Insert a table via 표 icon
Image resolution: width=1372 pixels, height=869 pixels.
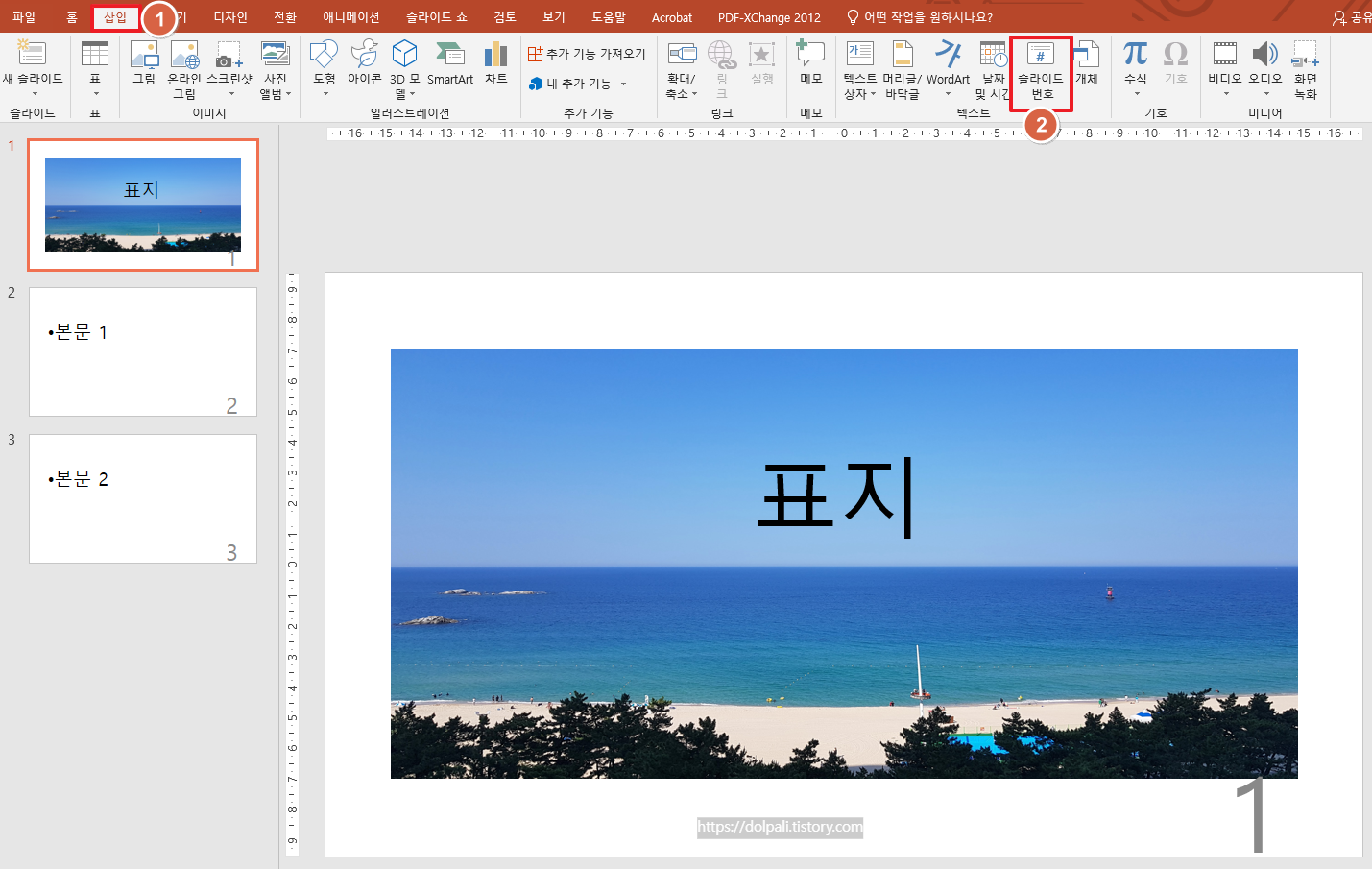pyautogui.click(x=95, y=69)
